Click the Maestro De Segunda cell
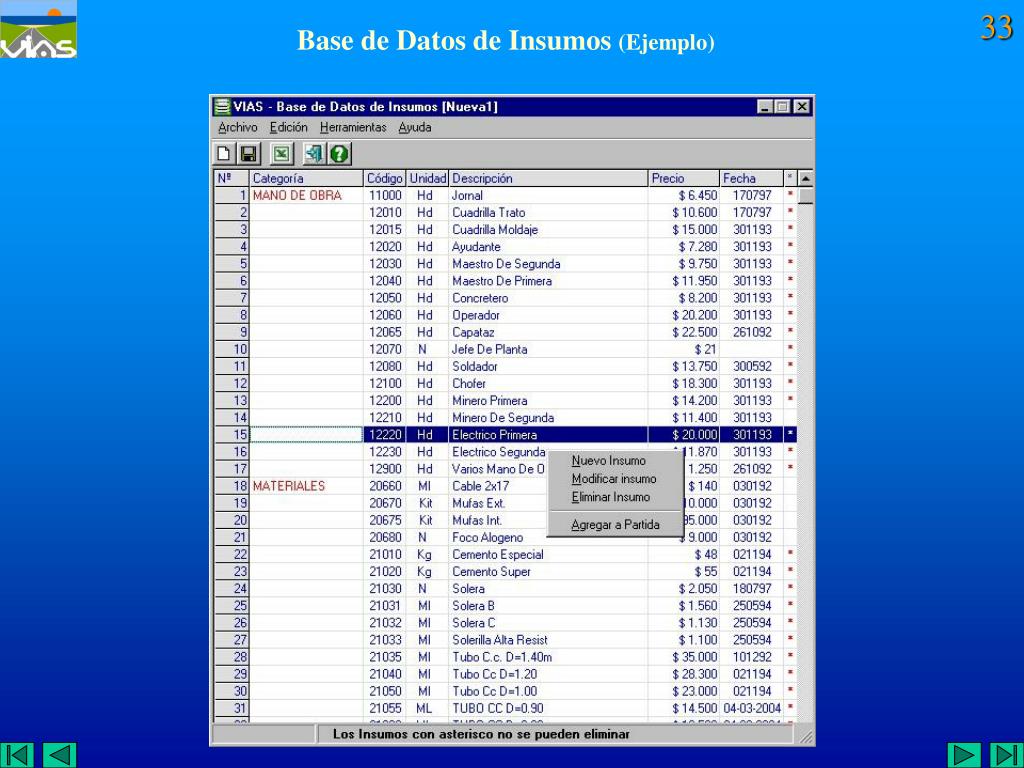Viewport: 1024px width, 768px height. tap(548, 264)
